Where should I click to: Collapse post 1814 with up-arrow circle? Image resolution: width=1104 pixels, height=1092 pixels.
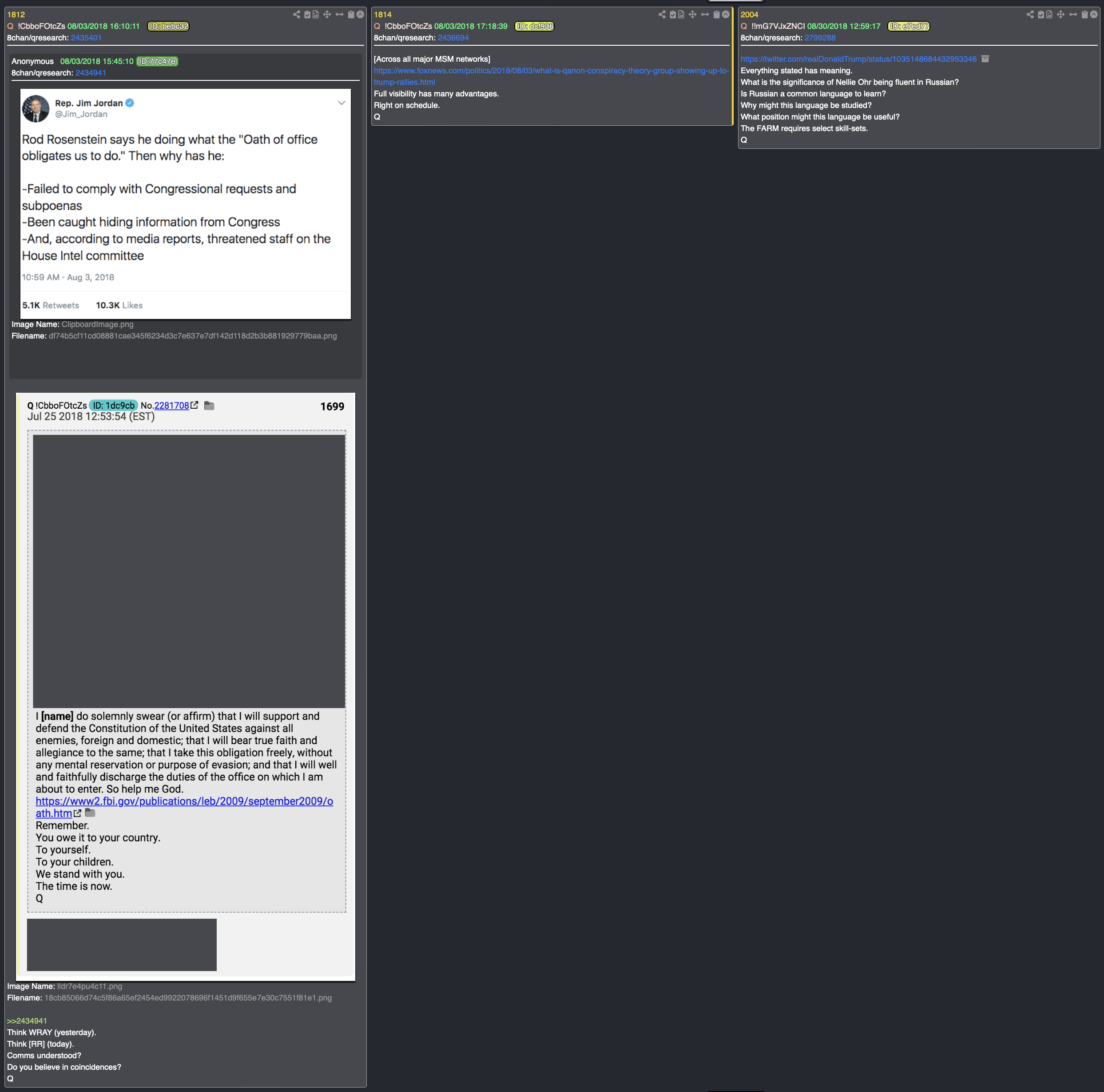tap(726, 14)
